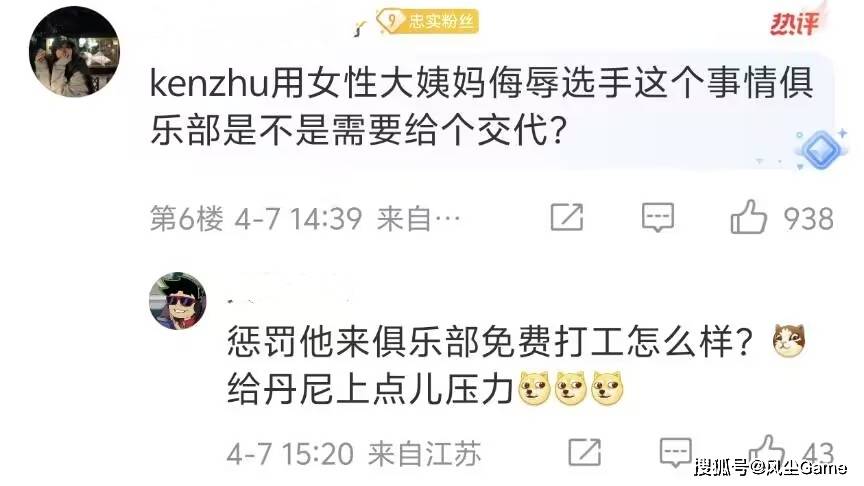Screen dimensions: 864x486
Task: Click the last doge emoji in the reply
Action: [607, 388]
